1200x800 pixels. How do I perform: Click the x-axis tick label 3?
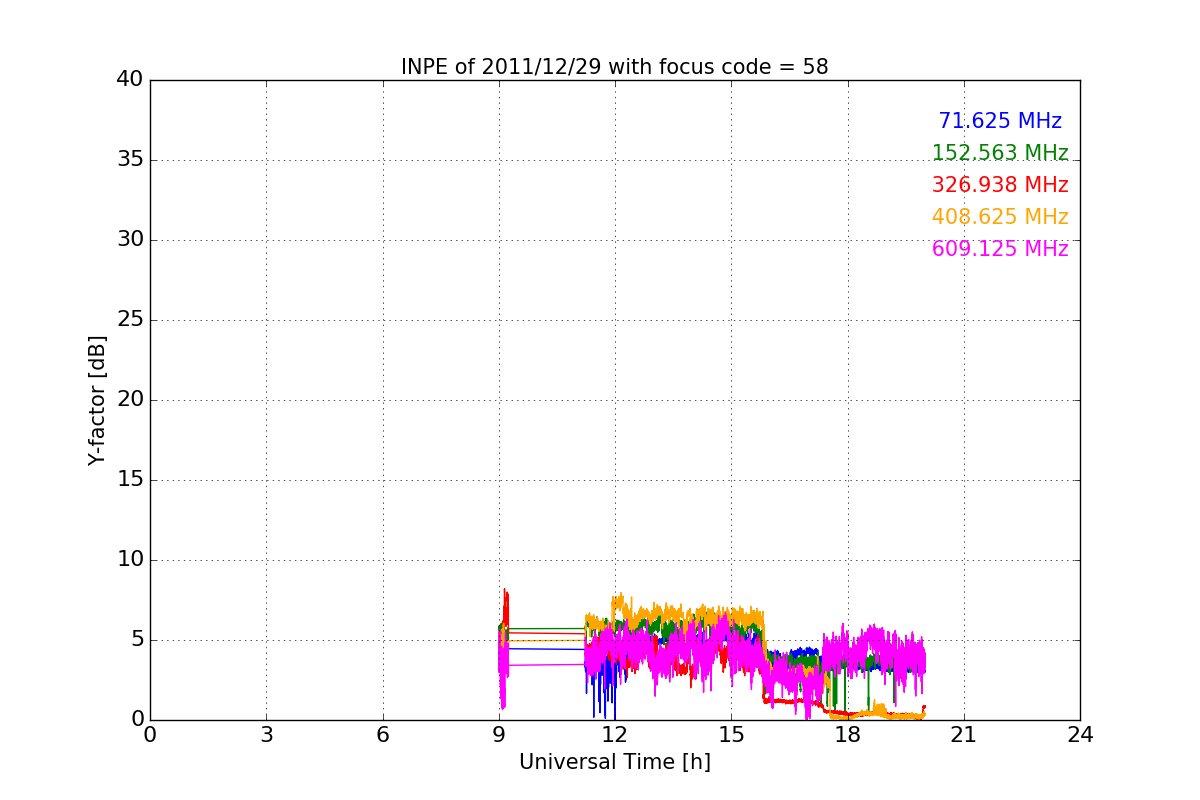[x=266, y=735]
